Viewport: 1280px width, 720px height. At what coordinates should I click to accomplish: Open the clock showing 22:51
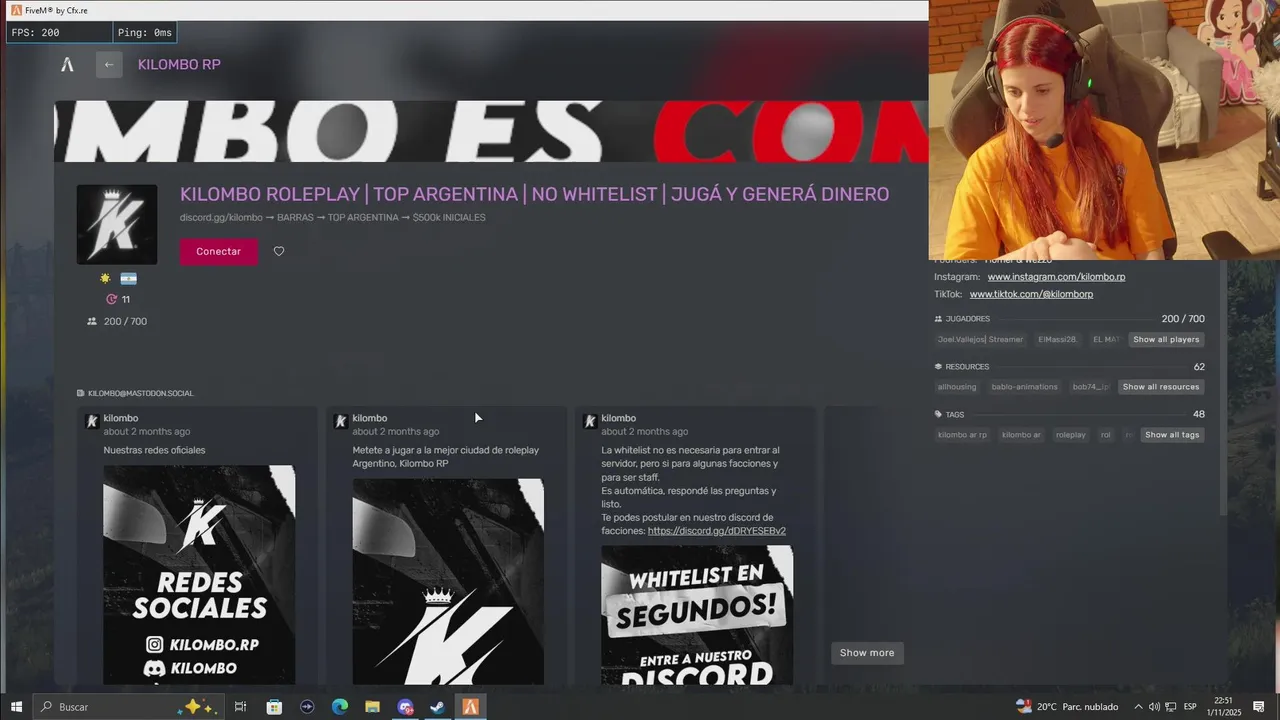1223,707
